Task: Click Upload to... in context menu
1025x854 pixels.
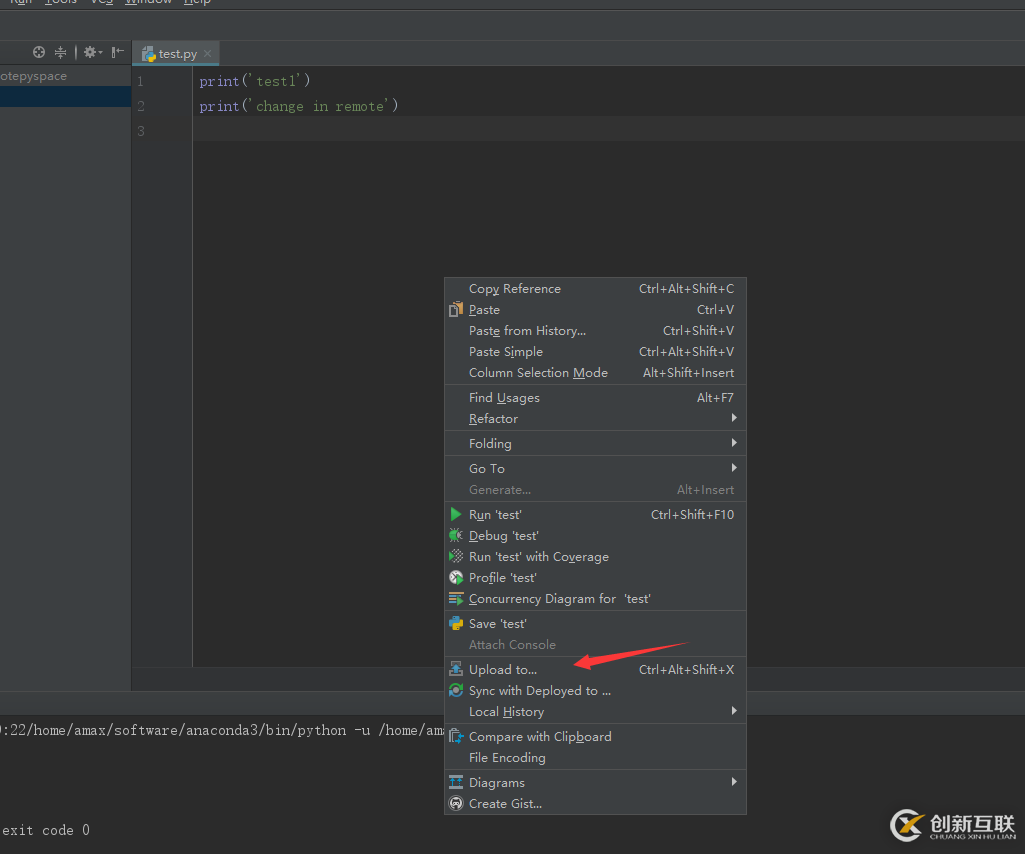Action: (502, 670)
